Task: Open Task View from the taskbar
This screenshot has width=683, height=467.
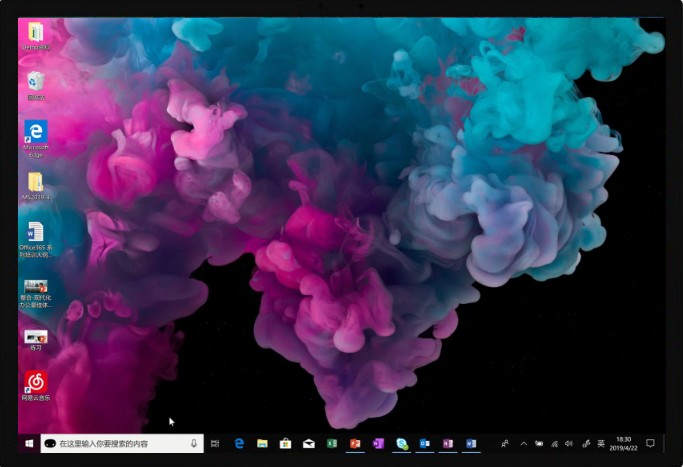Action: coord(215,443)
